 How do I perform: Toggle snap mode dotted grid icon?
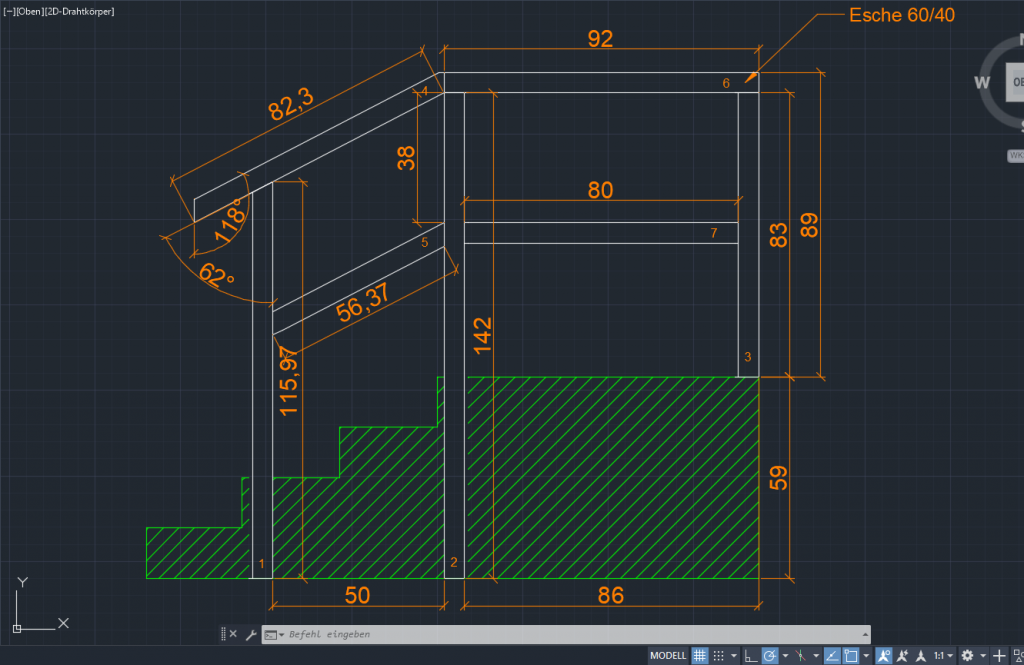(718, 656)
